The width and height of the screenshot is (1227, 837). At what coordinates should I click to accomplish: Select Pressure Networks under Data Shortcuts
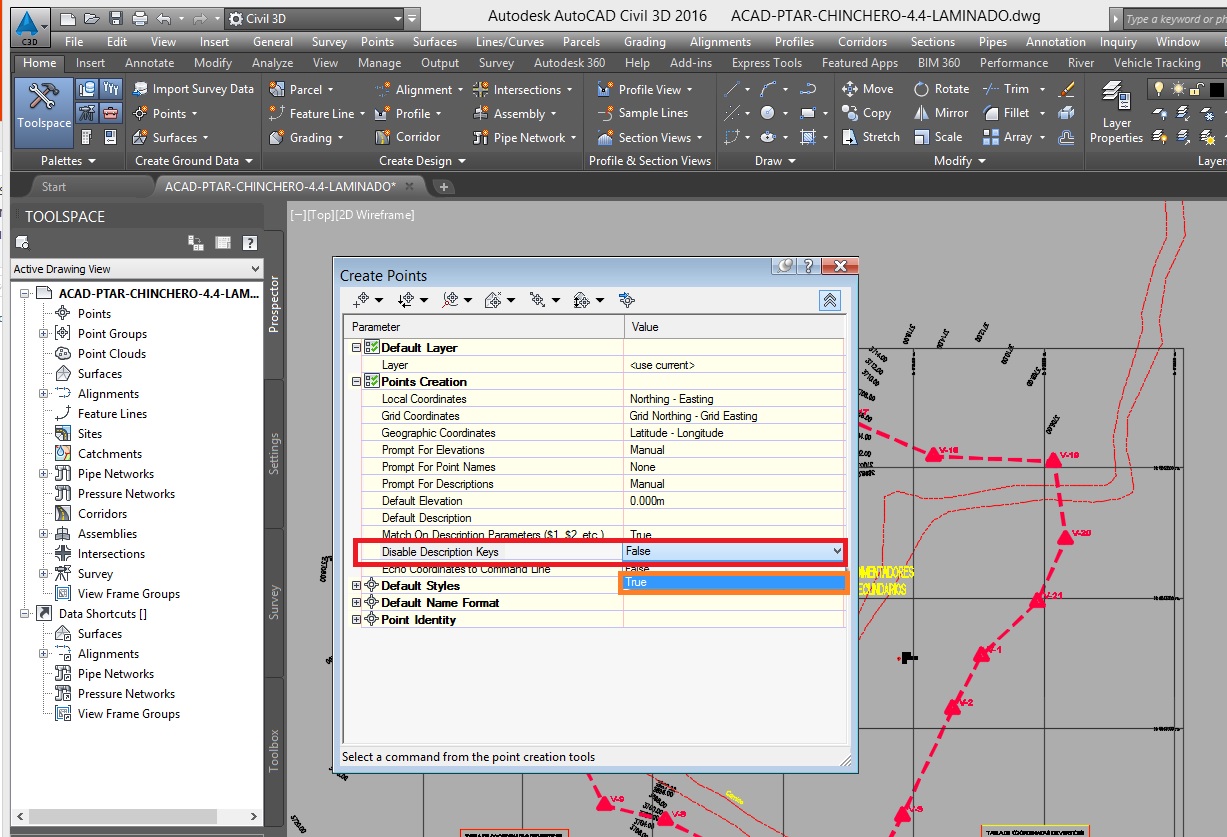pos(126,694)
